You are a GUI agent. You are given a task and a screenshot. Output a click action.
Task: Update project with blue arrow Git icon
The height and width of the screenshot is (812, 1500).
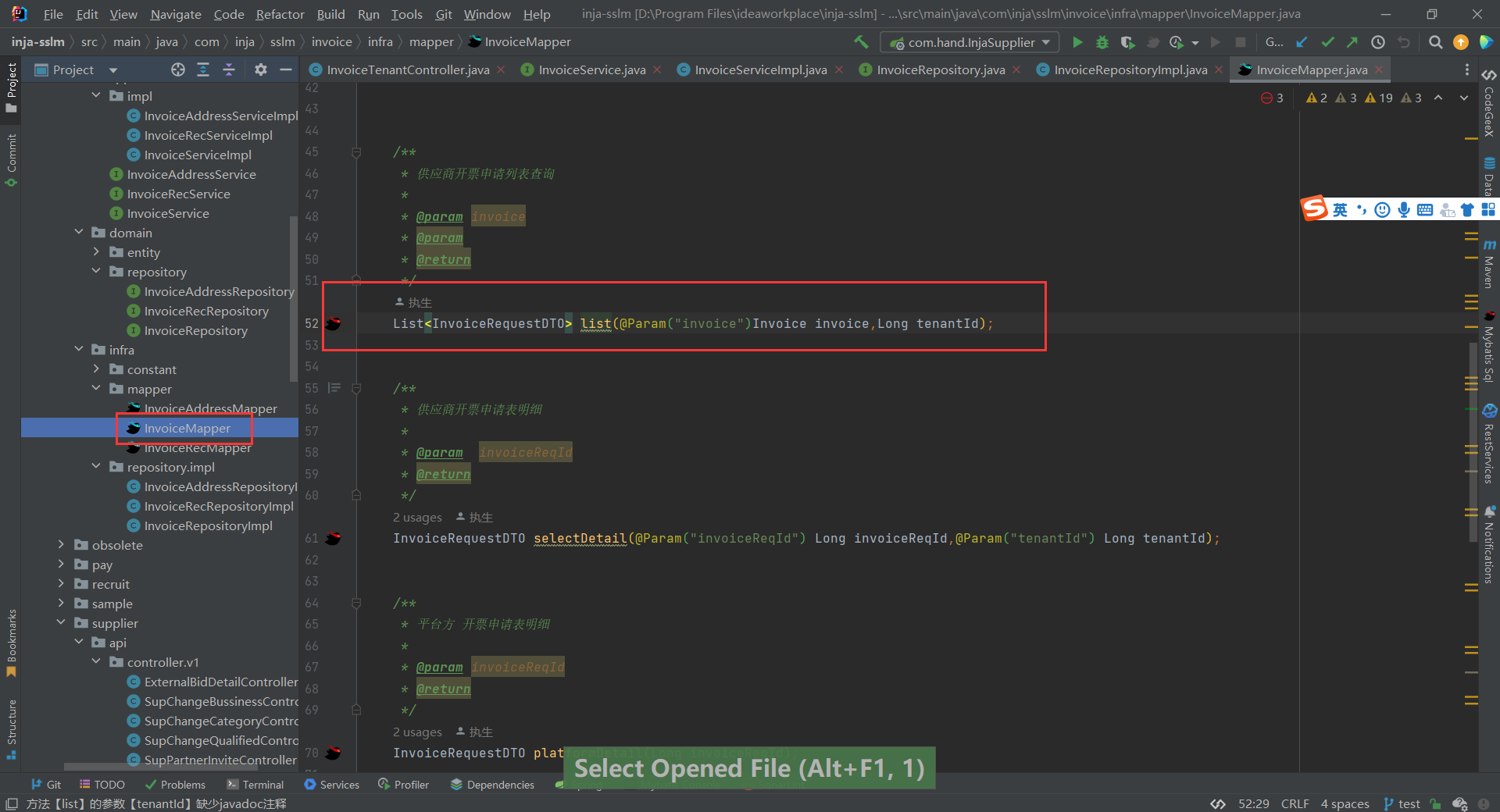[1302, 42]
